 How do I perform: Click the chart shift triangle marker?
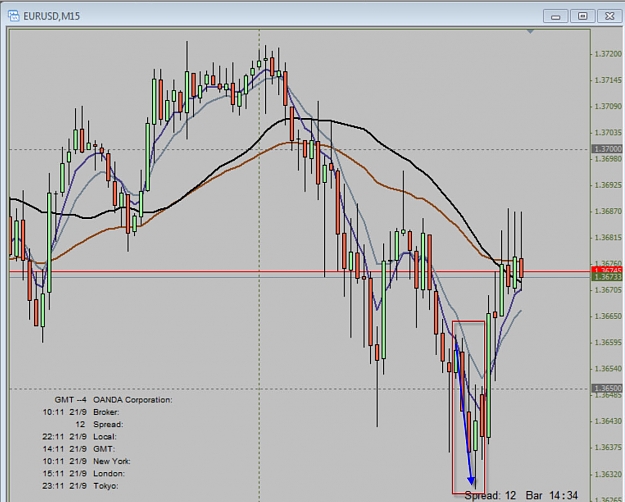[530, 31]
